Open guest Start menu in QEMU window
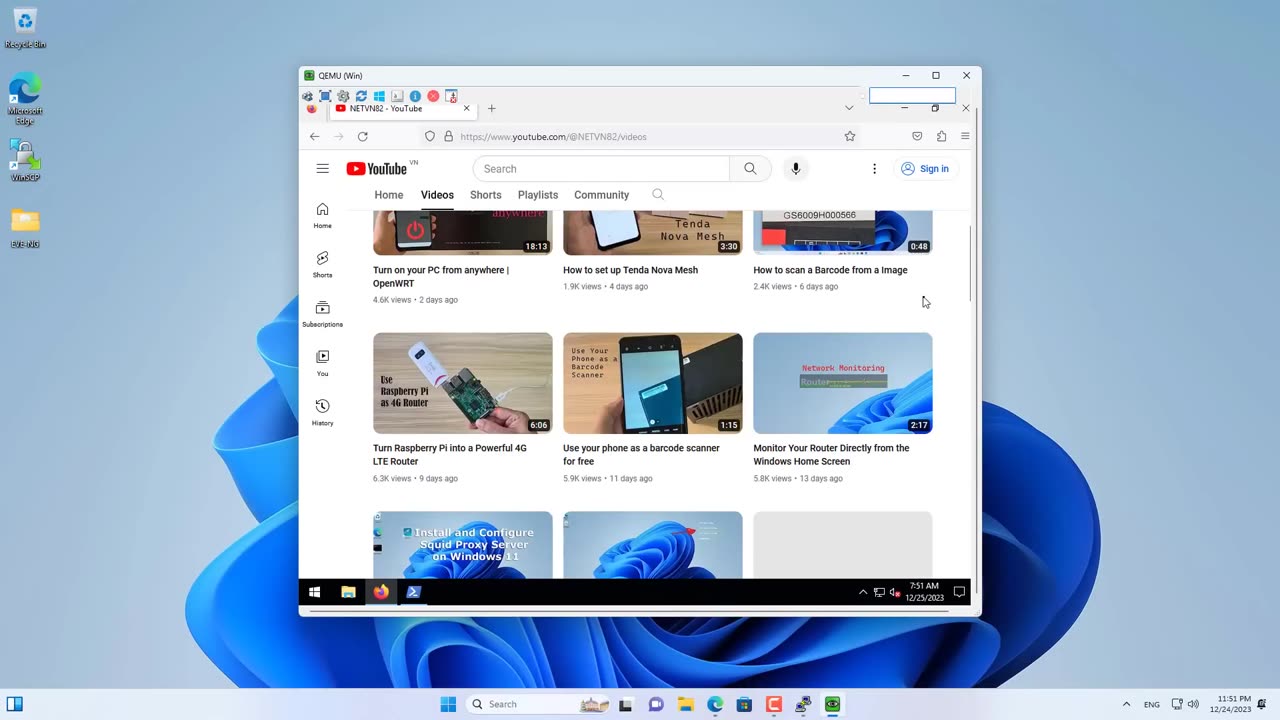The image size is (1280, 720). coord(314,592)
